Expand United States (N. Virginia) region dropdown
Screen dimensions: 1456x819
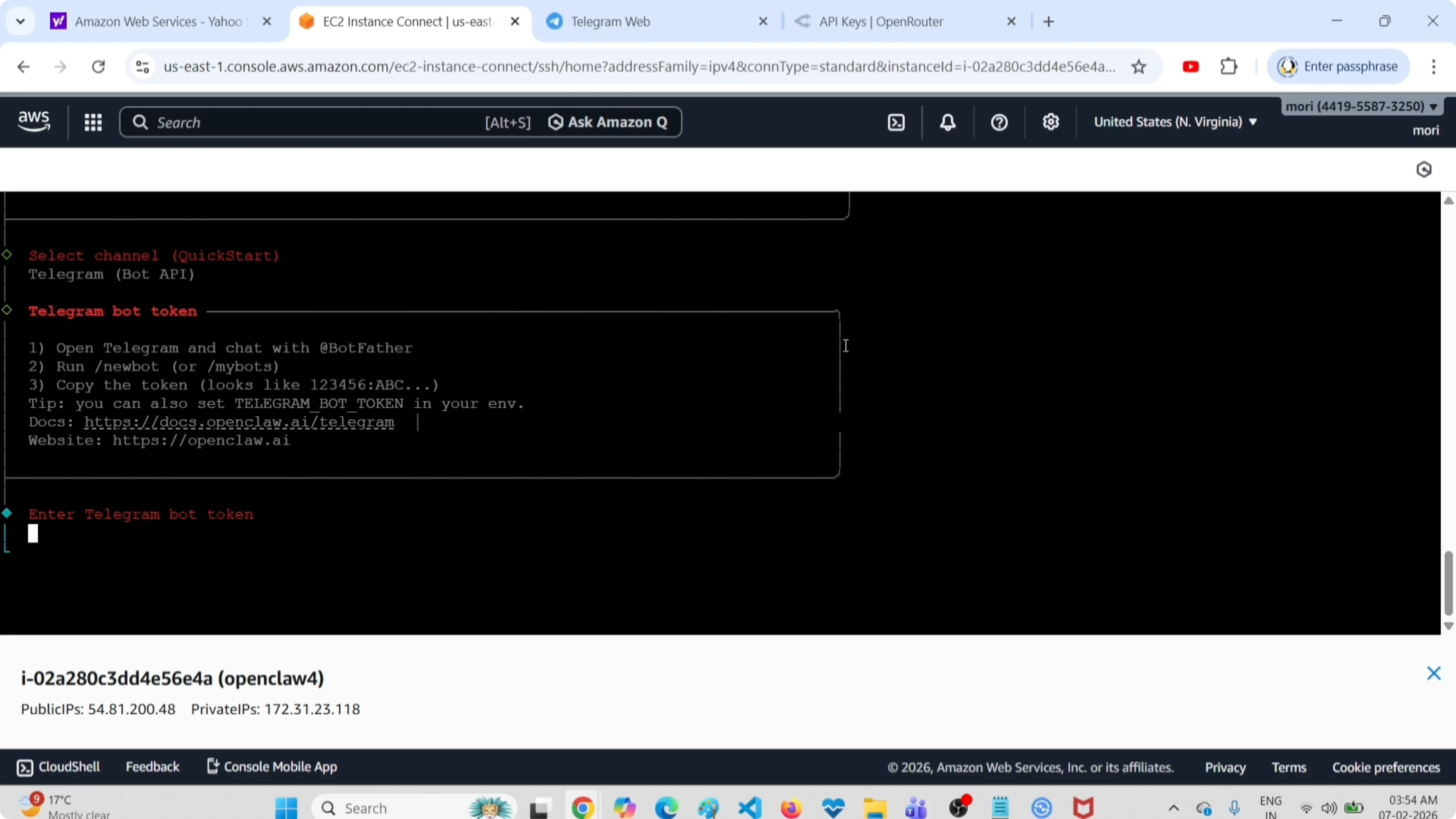(1175, 122)
